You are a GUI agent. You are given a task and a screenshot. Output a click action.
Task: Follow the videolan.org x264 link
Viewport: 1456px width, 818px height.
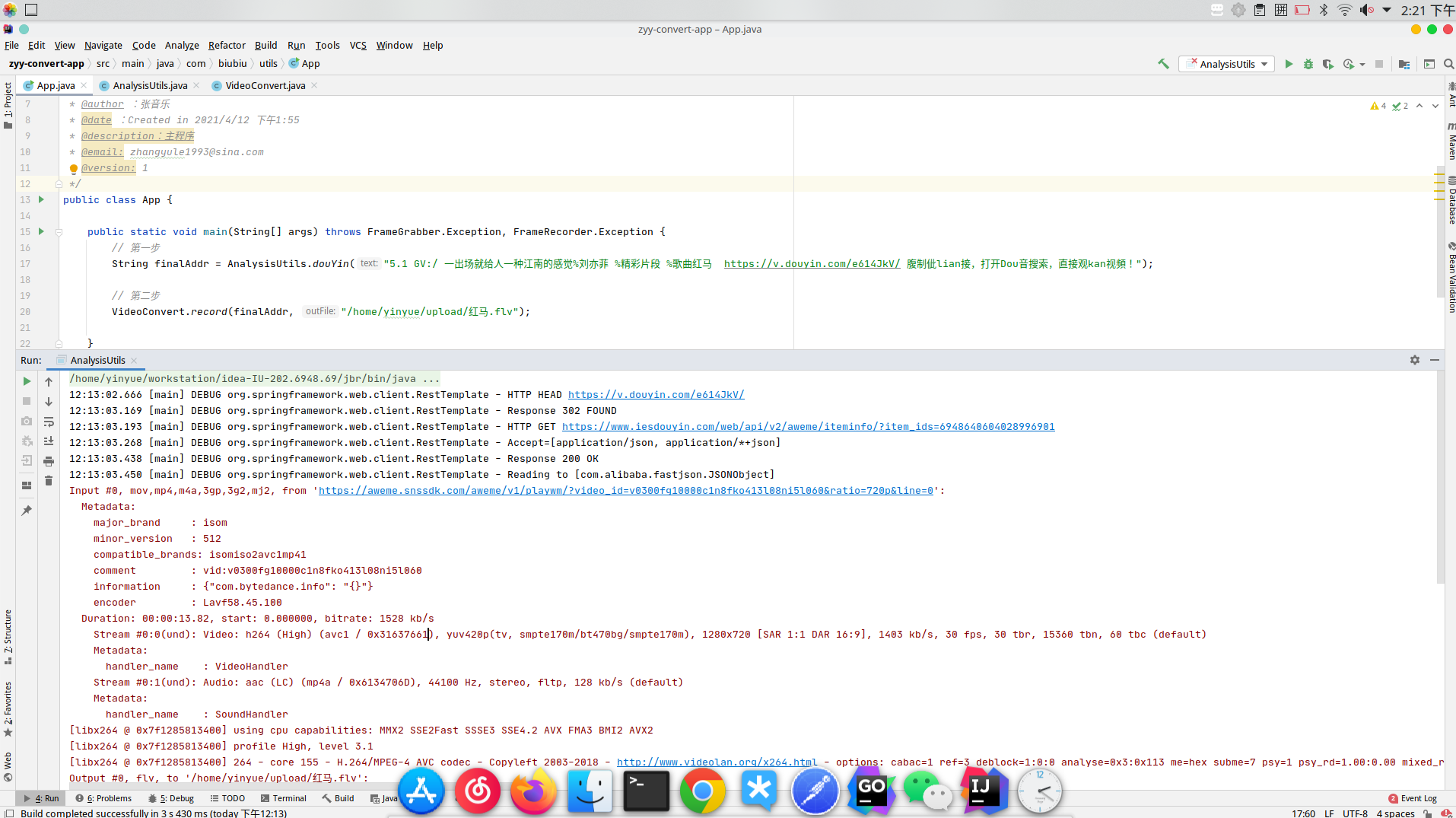pos(717,762)
